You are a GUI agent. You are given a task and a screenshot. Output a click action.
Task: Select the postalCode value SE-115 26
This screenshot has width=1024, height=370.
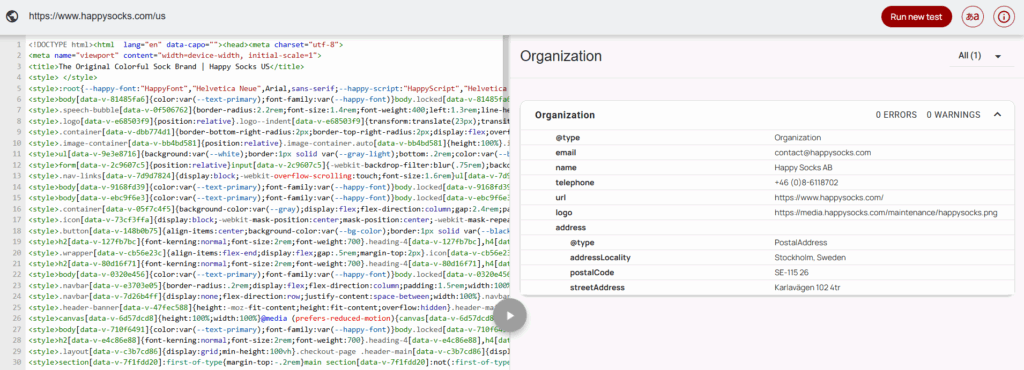point(792,273)
